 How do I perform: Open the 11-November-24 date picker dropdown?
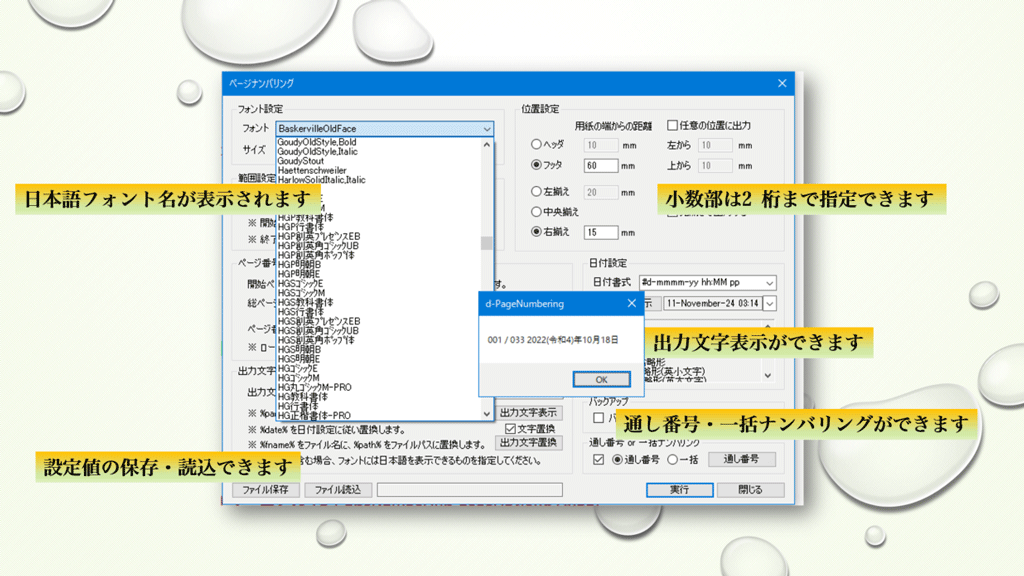pyautogui.click(x=769, y=303)
